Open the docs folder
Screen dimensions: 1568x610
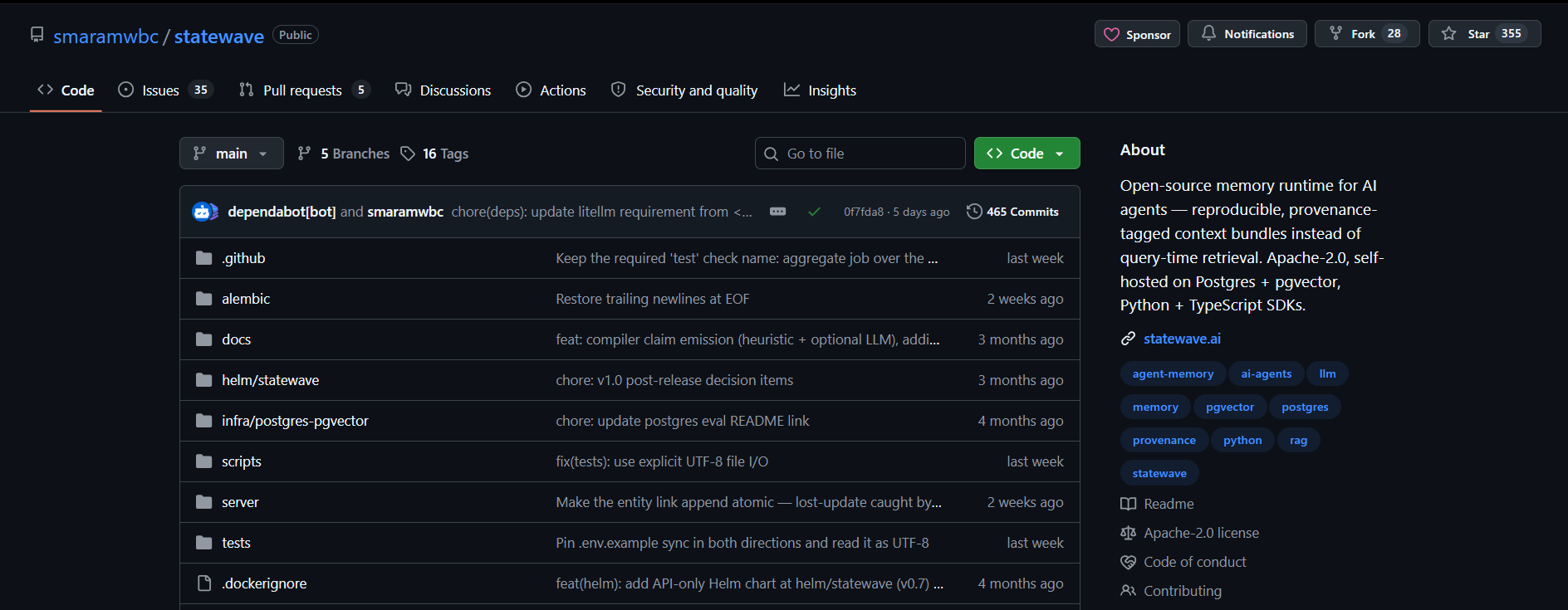pyautogui.click(x=236, y=339)
